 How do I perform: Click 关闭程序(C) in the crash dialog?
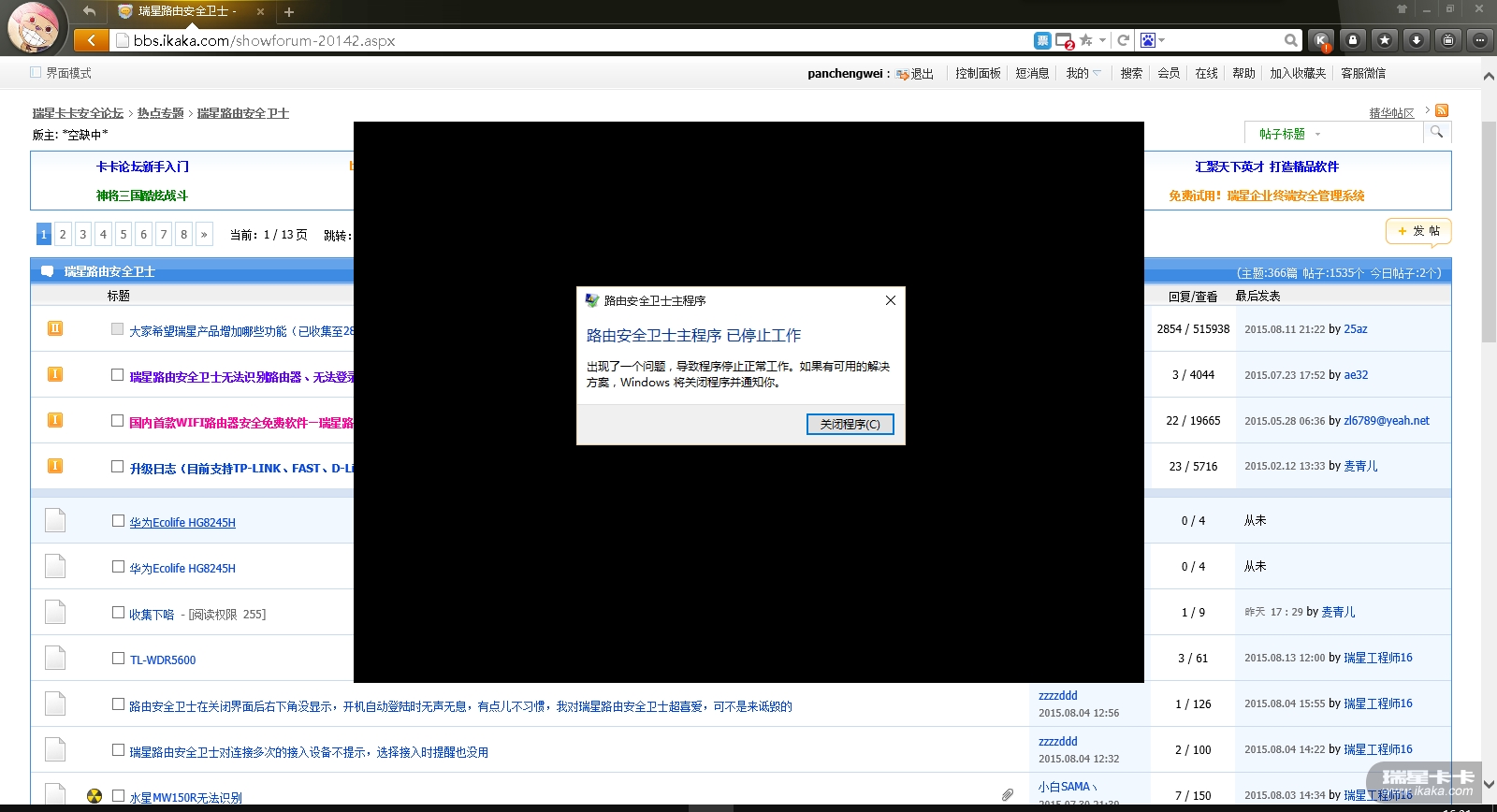pyautogui.click(x=850, y=424)
